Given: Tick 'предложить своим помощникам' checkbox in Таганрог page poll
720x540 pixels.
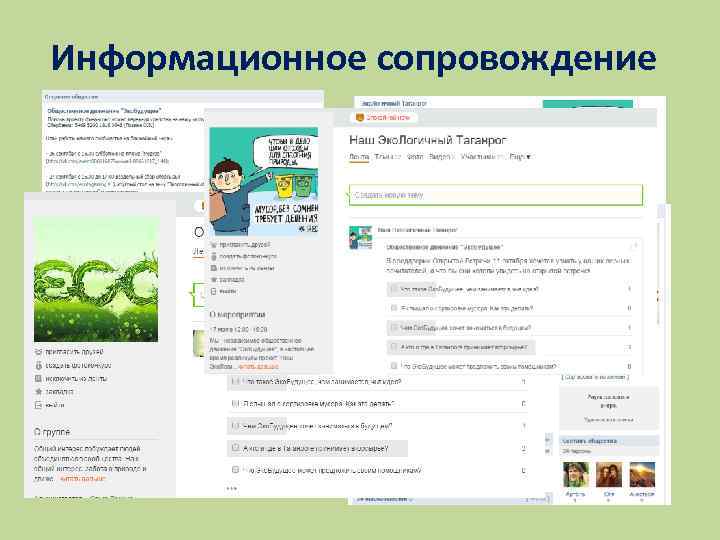Looking at the screenshot, I should (394, 366).
